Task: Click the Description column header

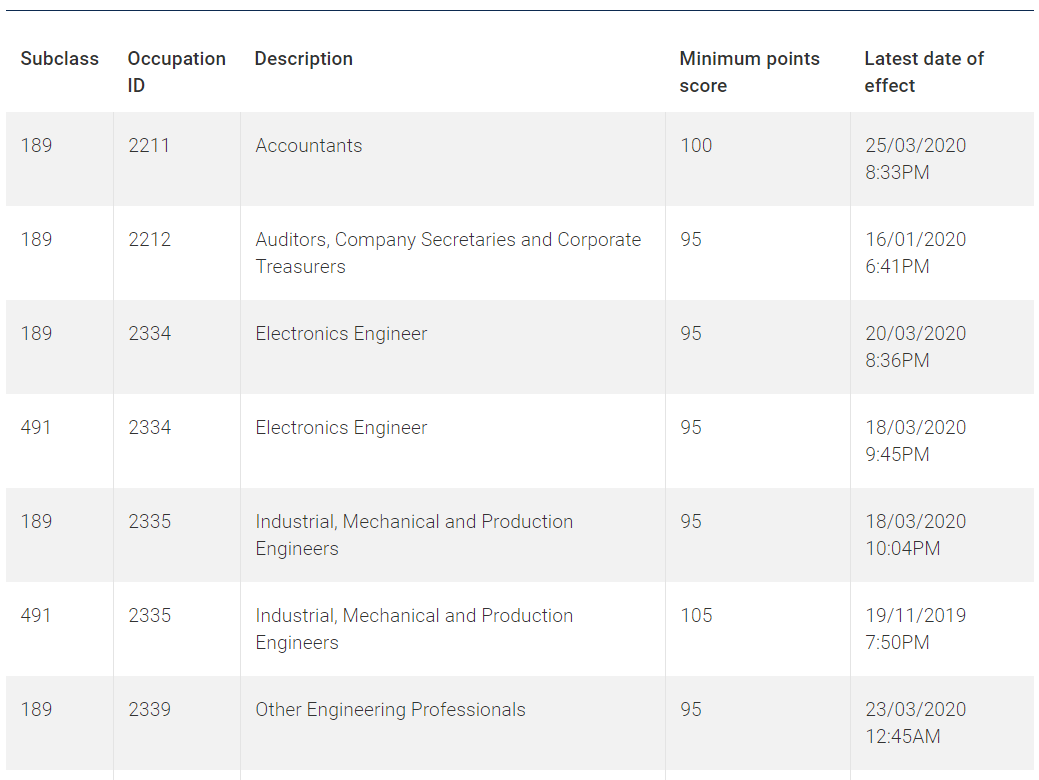Action: pos(303,59)
